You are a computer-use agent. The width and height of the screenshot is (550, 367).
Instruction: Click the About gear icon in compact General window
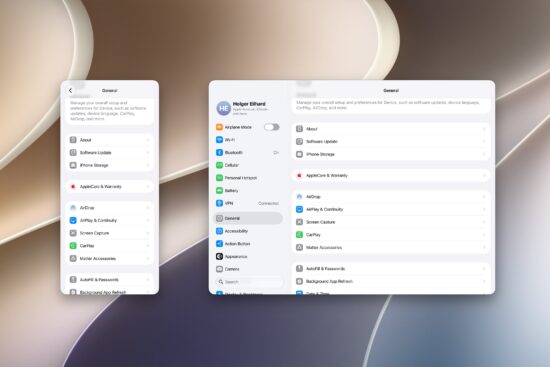(73, 140)
